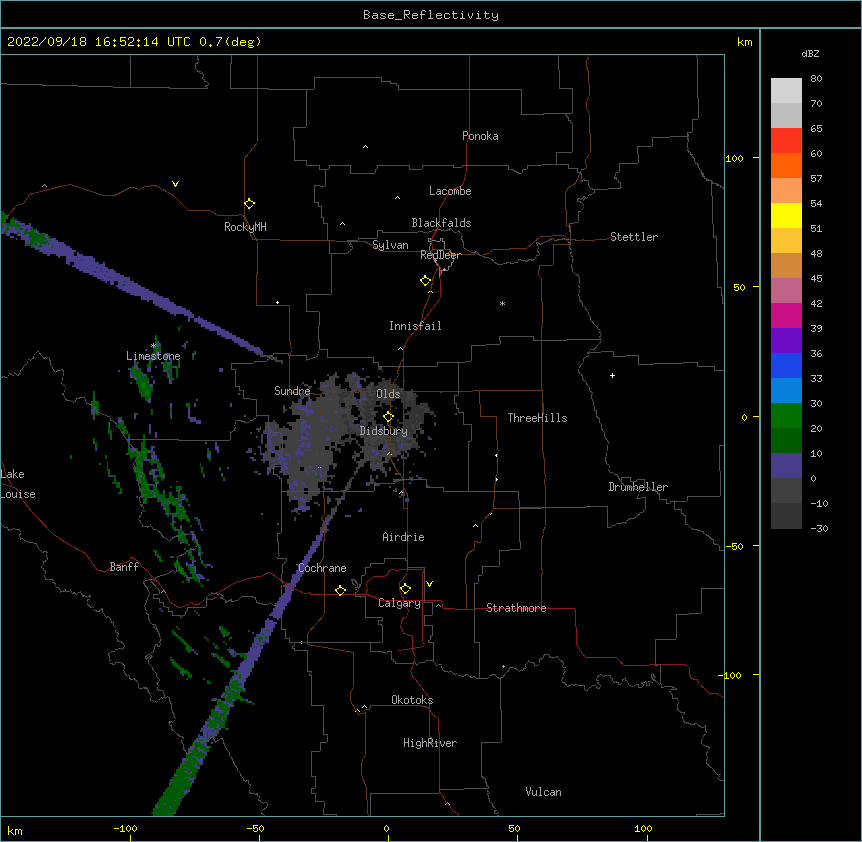Screen dimensions: 862x842
Task: Select the 65 dBZ red swatch
Action: pos(786,141)
